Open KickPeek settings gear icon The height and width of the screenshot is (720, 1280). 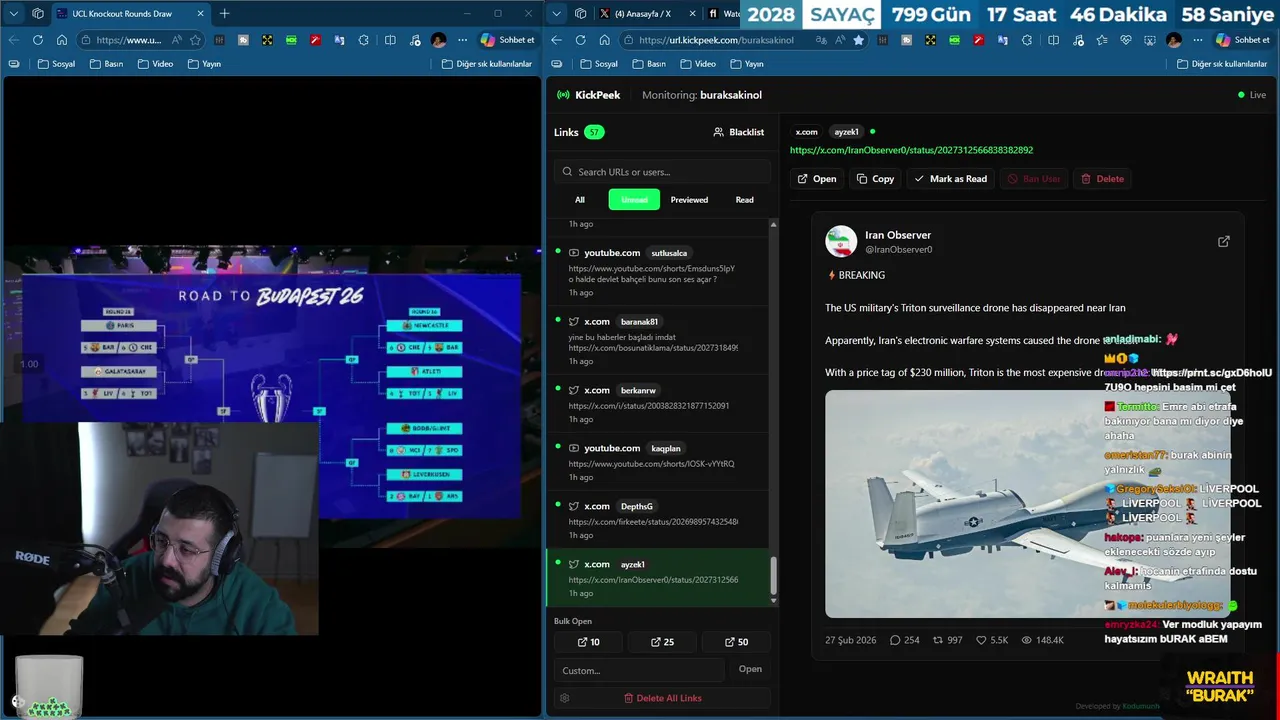[565, 698]
